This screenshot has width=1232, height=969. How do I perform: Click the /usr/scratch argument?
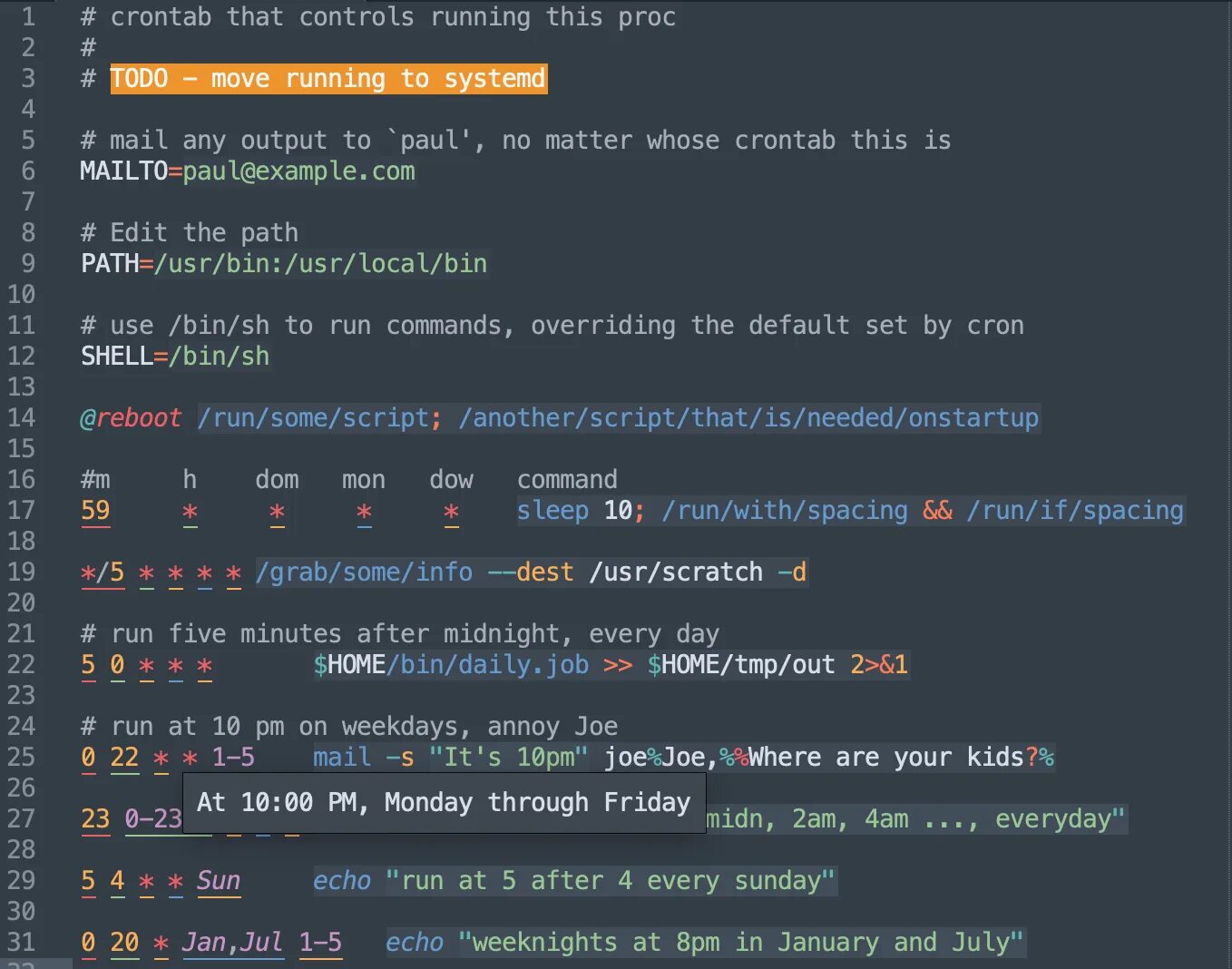tap(676, 573)
